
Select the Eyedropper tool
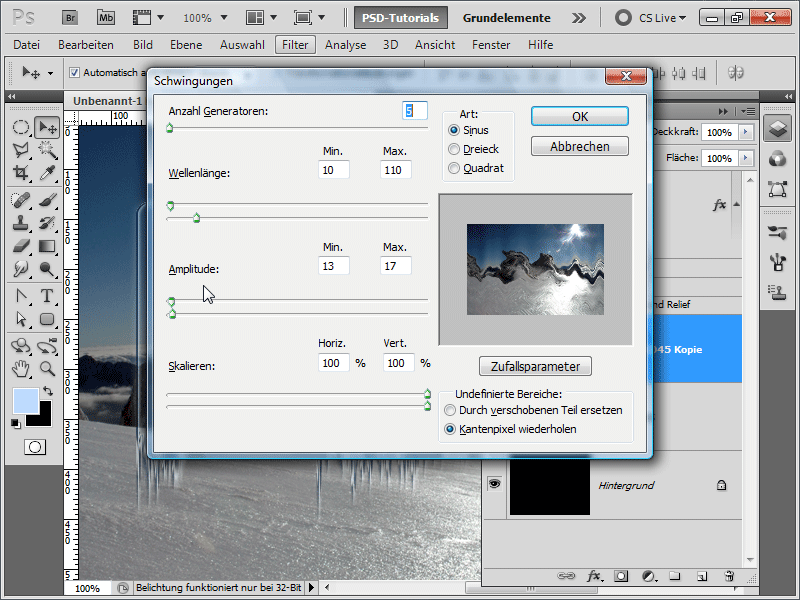(x=47, y=173)
